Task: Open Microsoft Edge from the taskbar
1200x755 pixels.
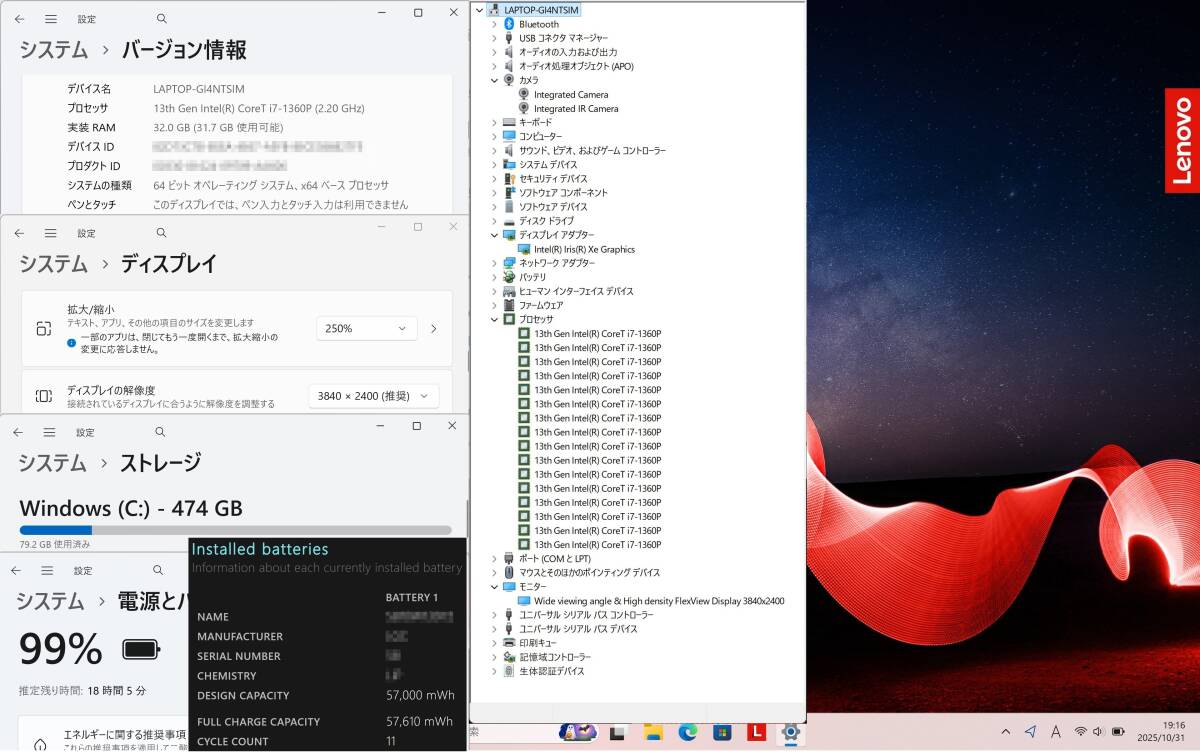Action: click(687, 733)
